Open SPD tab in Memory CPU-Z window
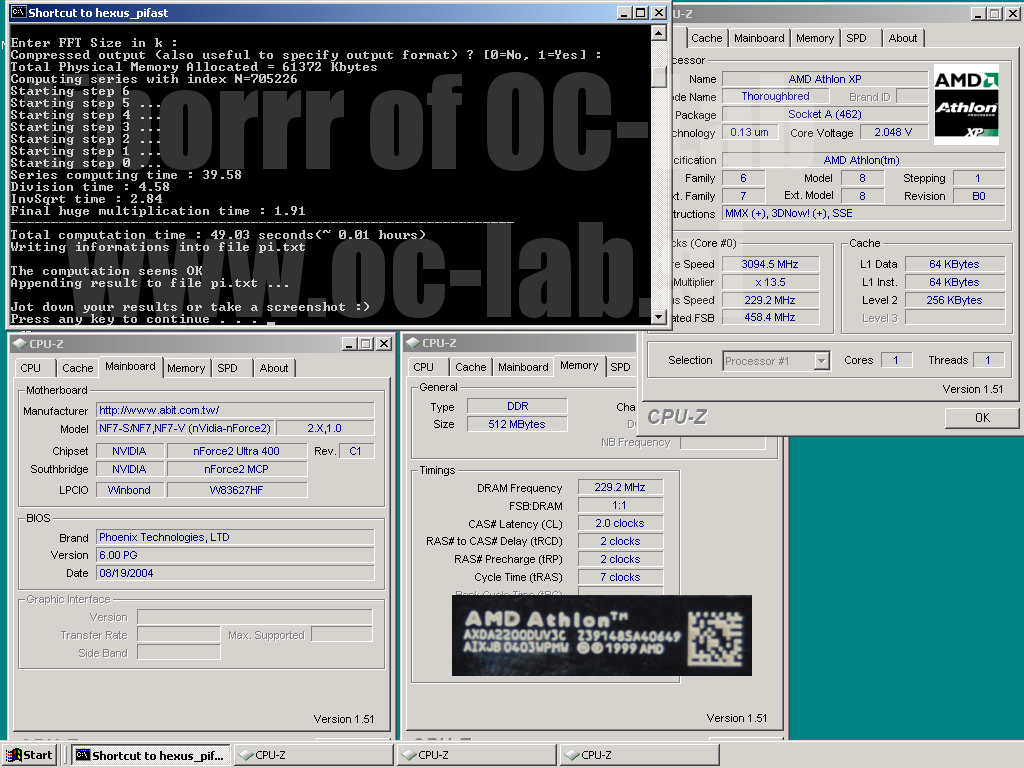Viewport: 1024px width, 768px height. tap(620, 368)
